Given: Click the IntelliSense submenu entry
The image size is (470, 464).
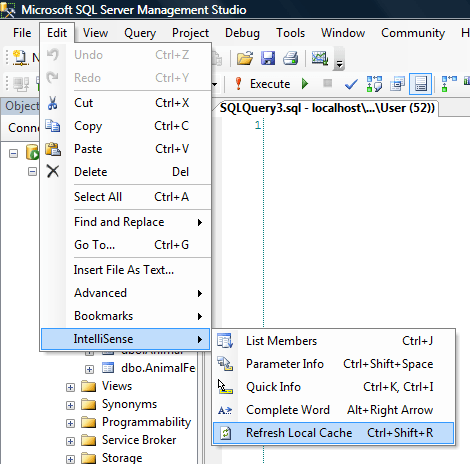Looking at the screenshot, I should click(126, 339).
